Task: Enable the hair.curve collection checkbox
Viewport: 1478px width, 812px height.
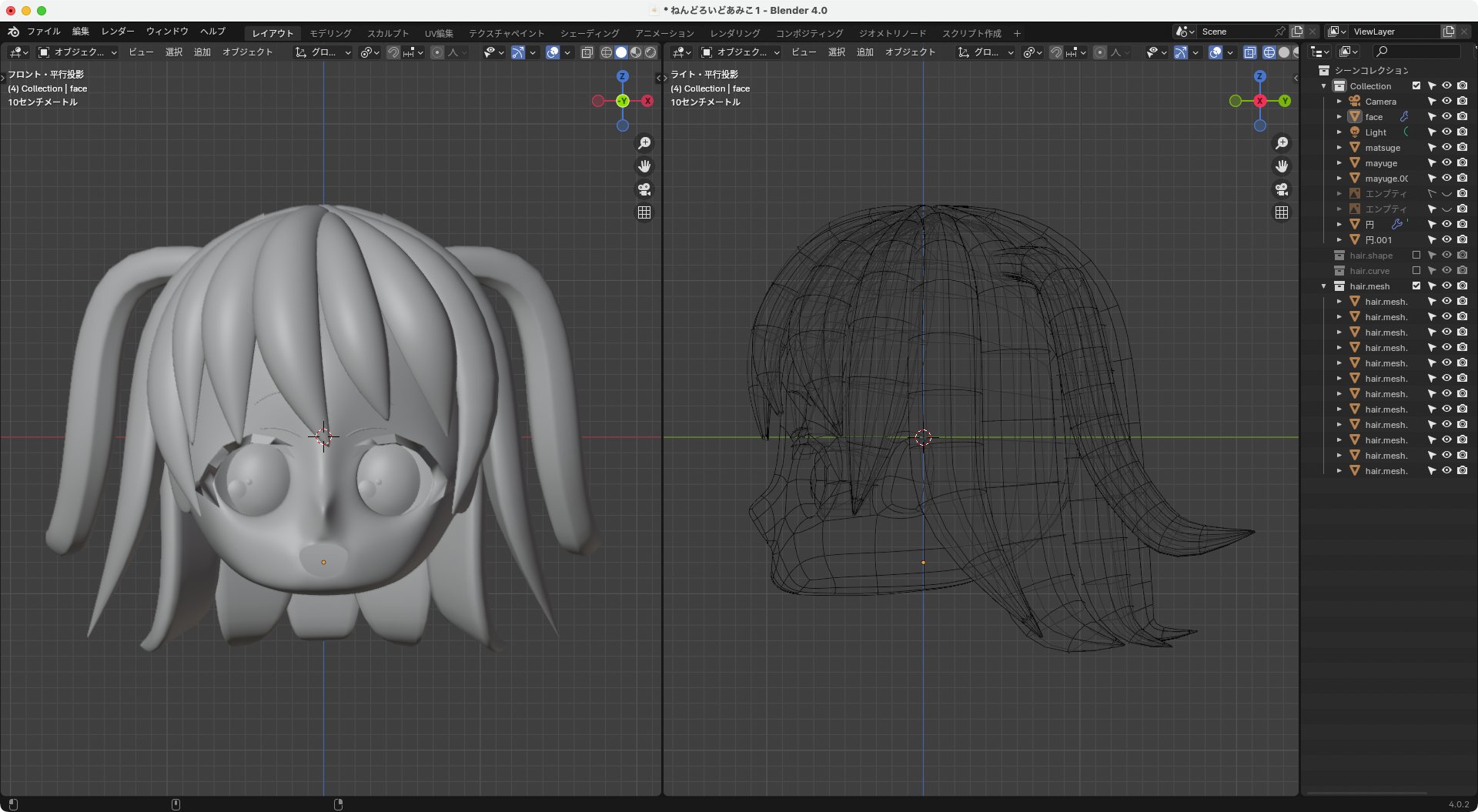Action: [x=1416, y=270]
